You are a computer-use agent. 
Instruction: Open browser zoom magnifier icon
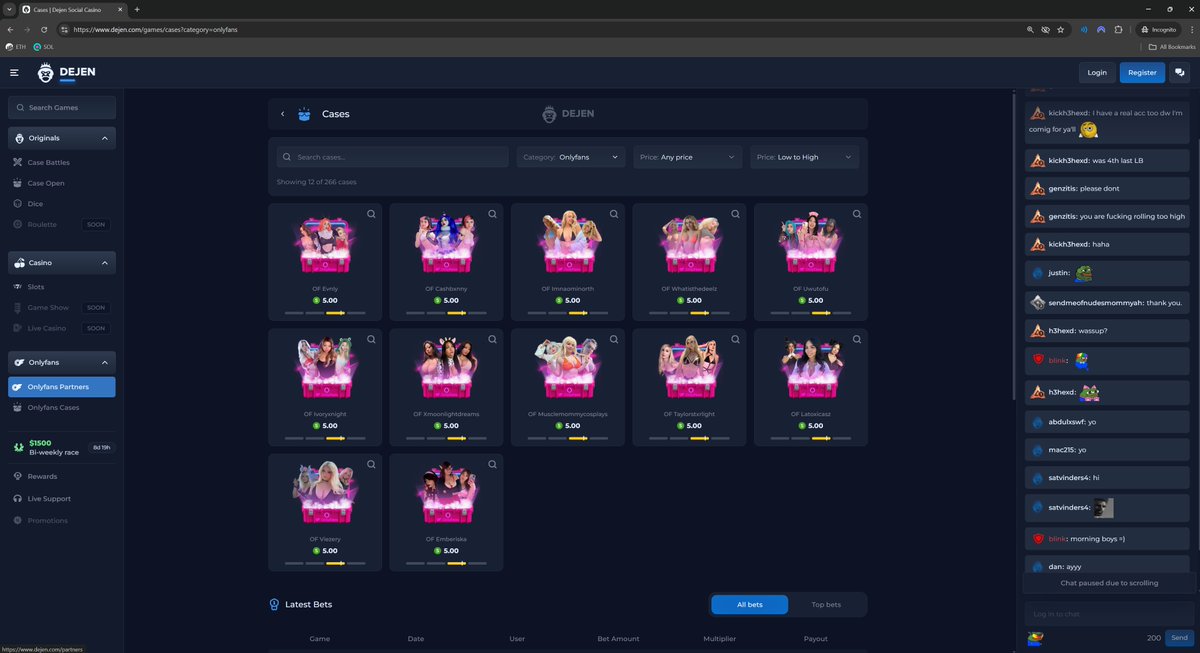[x=1030, y=30]
